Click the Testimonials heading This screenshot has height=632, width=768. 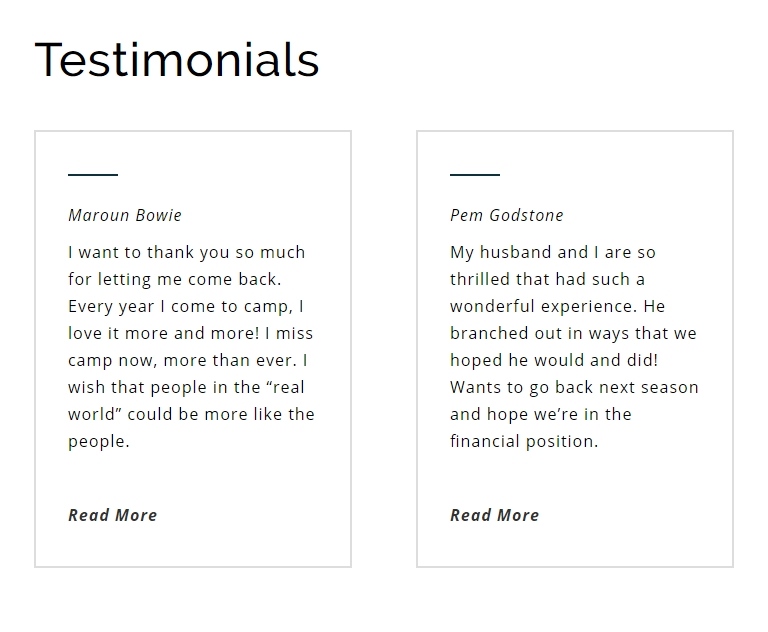(177, 60)
